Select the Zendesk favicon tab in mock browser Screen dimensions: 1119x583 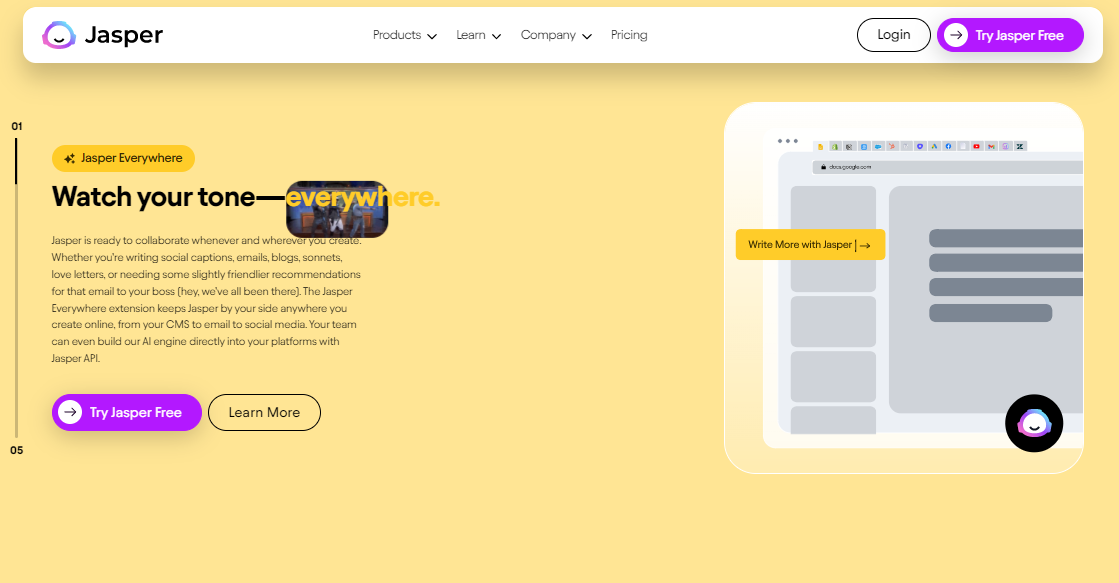coord(1020,146)
